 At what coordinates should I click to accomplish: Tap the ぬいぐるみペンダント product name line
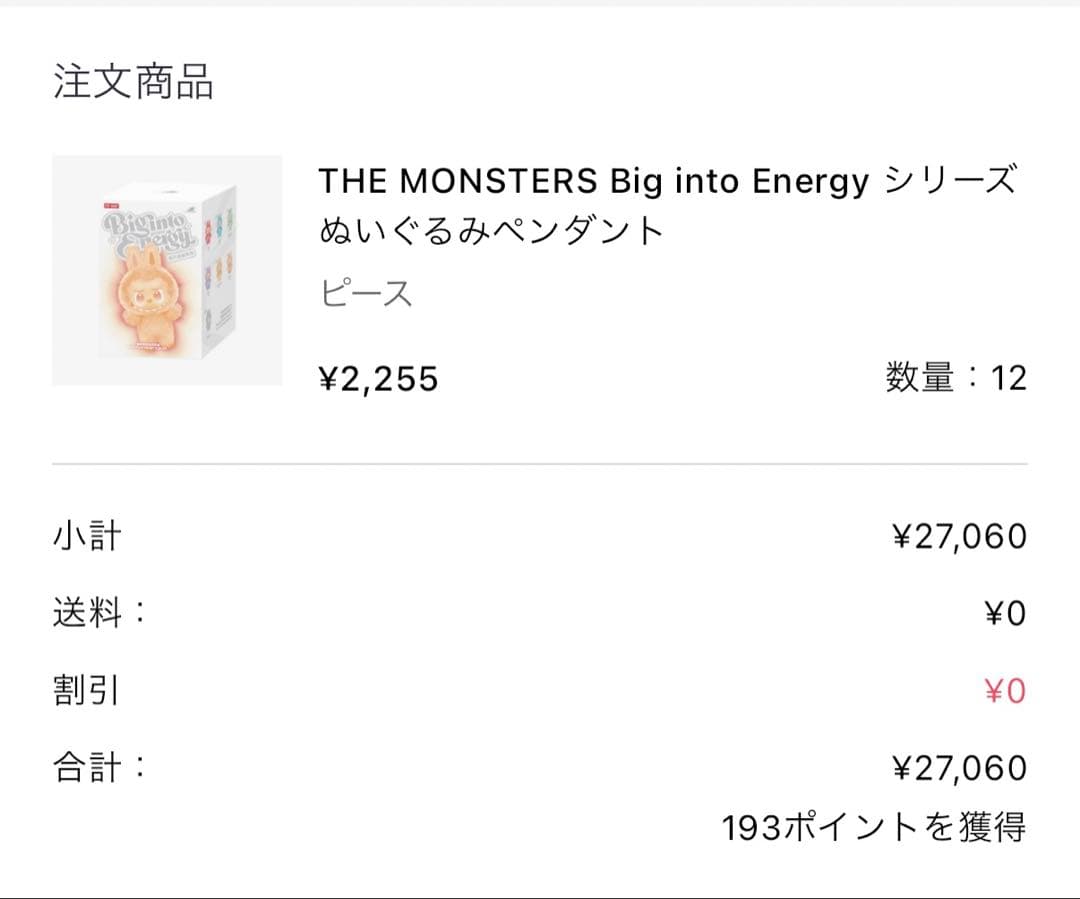point(491,232)
